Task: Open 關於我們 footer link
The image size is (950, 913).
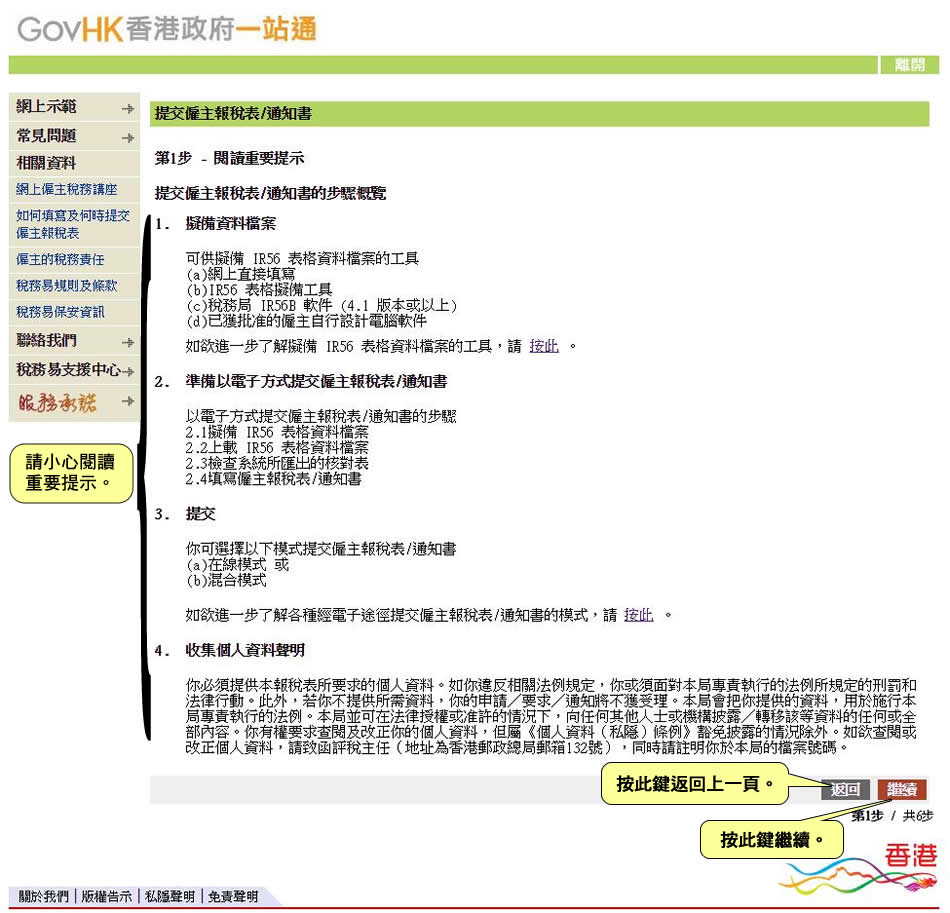Action: (44, 896)
